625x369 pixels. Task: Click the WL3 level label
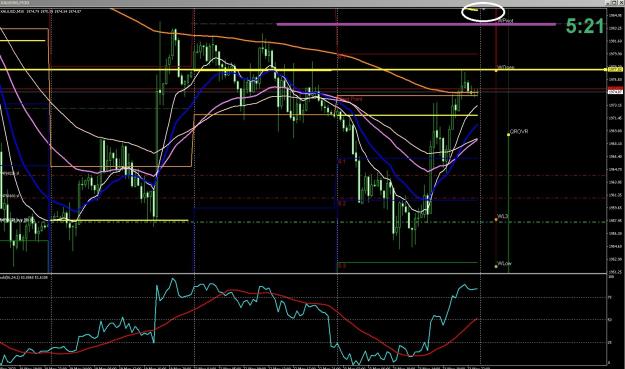coord(503,216)
